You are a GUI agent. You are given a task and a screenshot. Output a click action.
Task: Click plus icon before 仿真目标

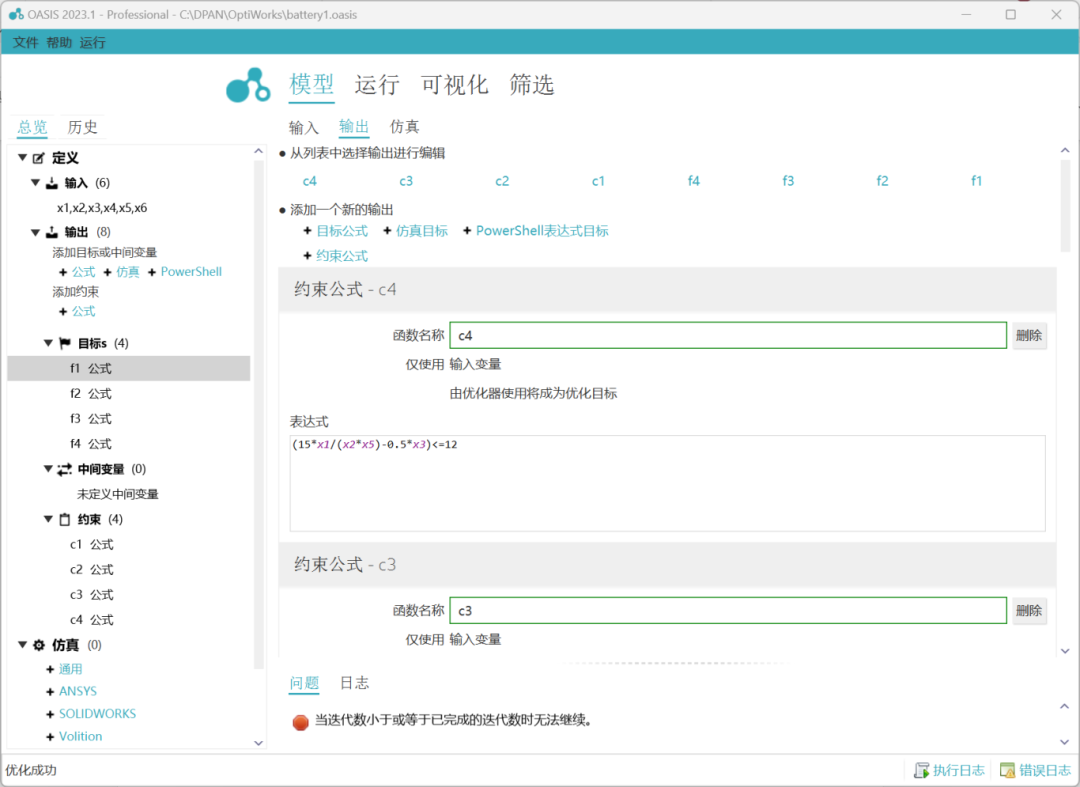387,231
